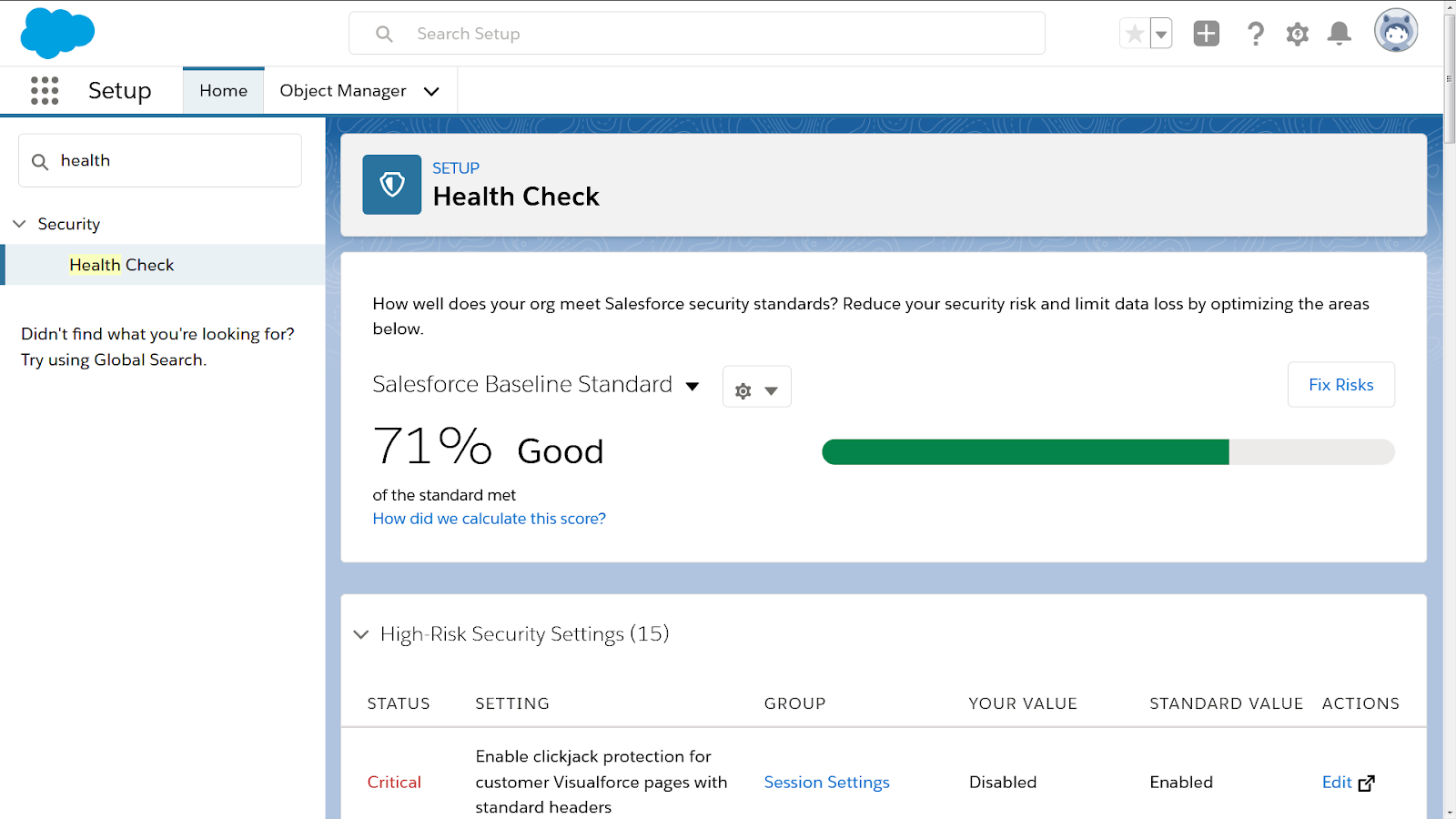
Task: Open the favorites list dropdown arrow
Action: click(x=1161, y=34)
